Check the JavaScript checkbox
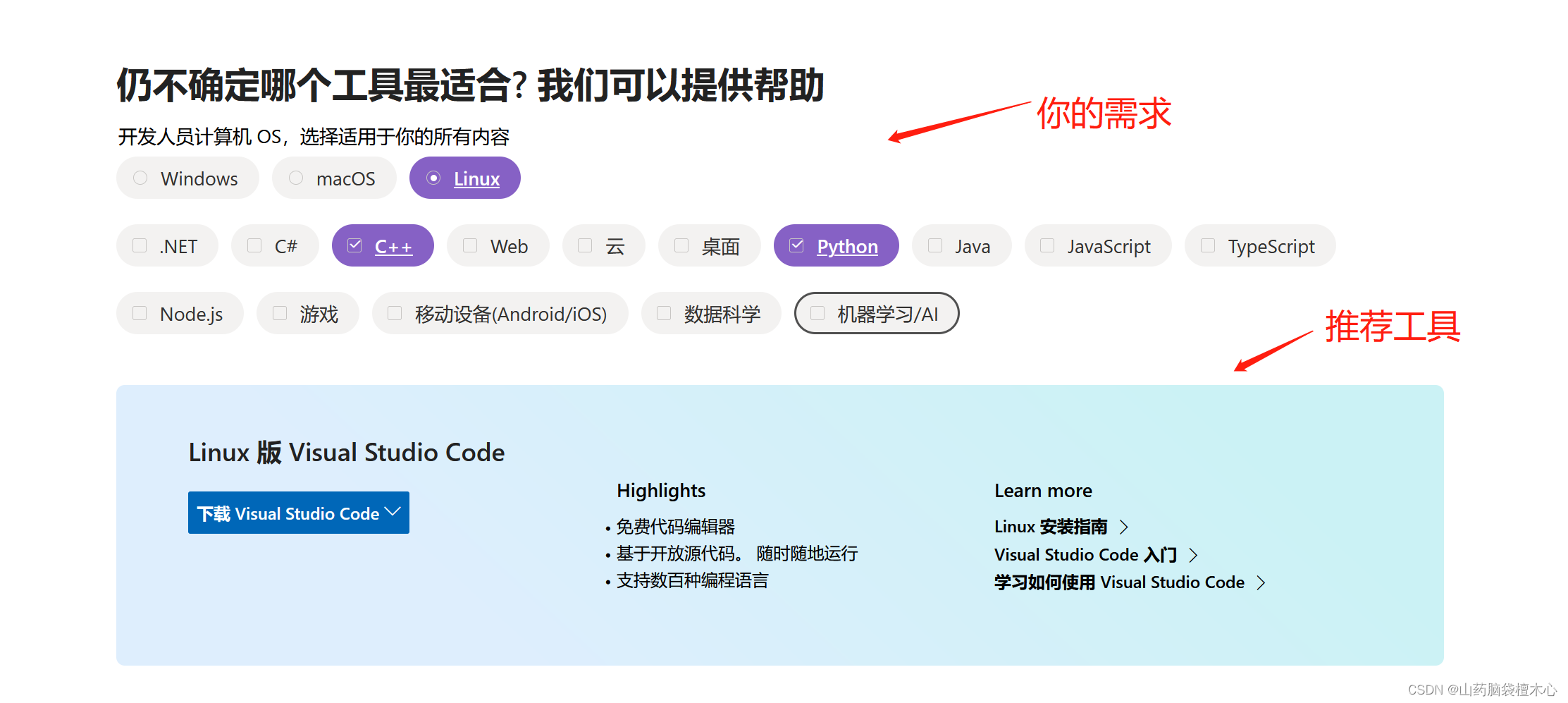 point(1098,246)
